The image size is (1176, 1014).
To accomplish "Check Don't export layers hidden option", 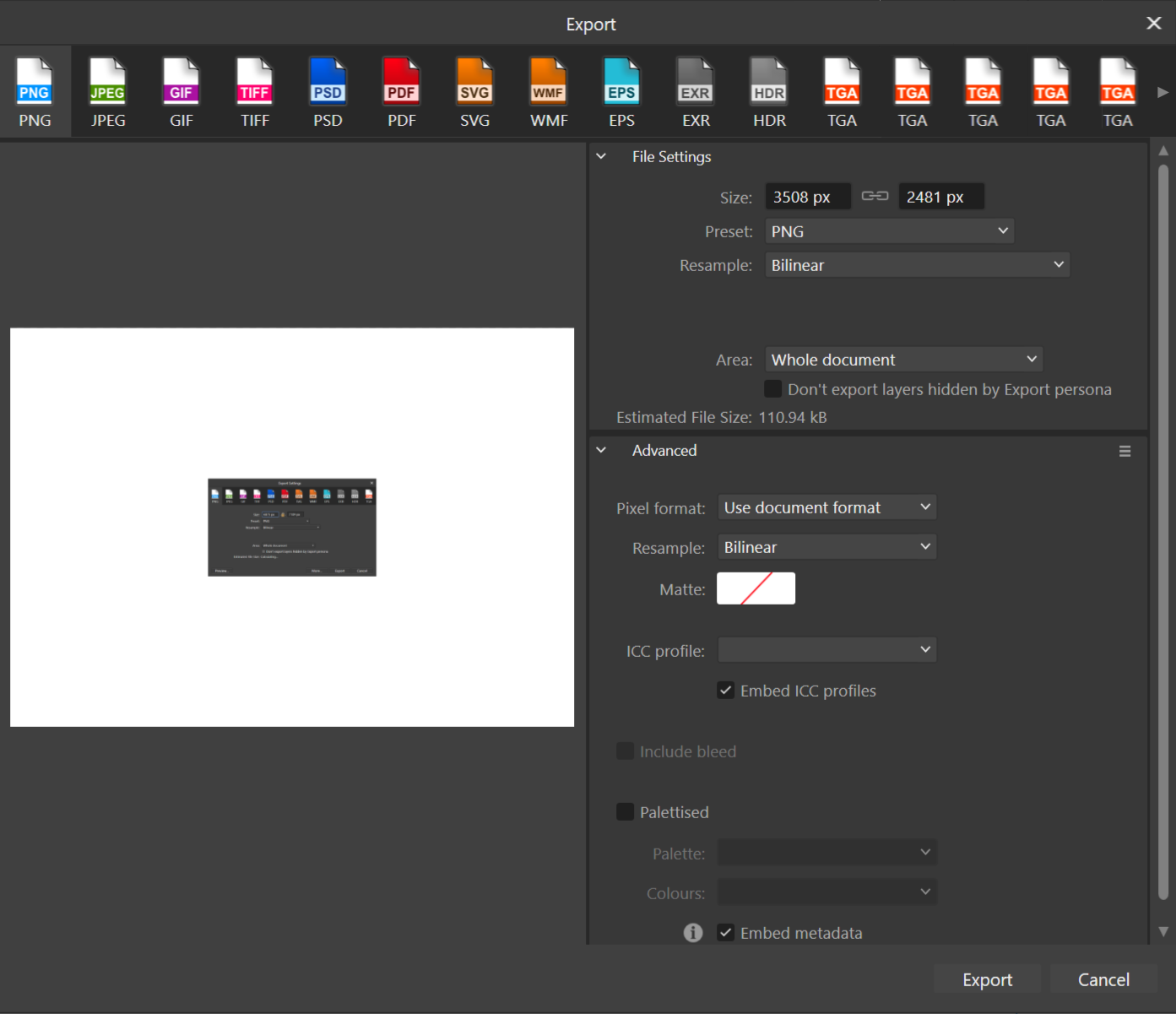I will [772, 388].
